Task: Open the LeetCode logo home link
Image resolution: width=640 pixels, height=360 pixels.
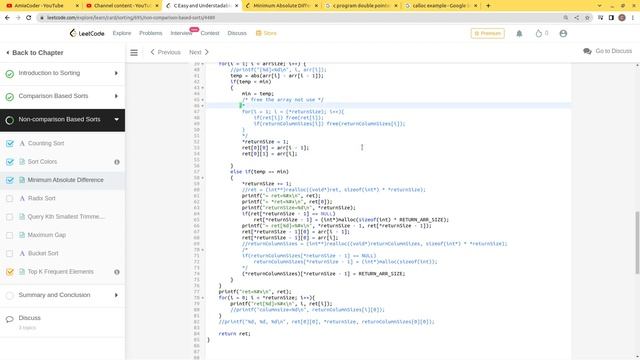Action: click(87, 33)
